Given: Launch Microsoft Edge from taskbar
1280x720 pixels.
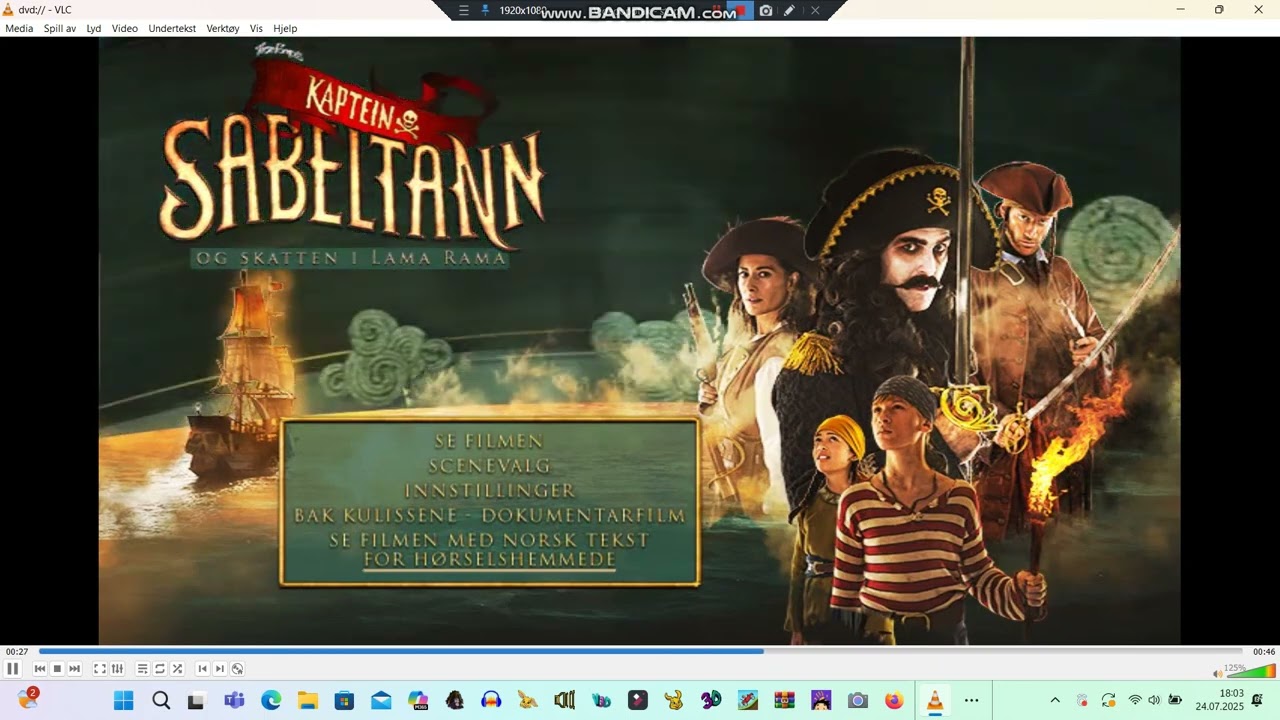Looking at the screenshot, I should (x=271, y=701).
